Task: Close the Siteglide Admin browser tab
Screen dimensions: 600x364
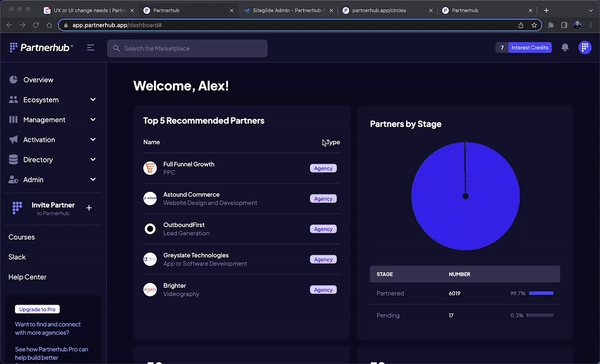Action: [331, 11]
